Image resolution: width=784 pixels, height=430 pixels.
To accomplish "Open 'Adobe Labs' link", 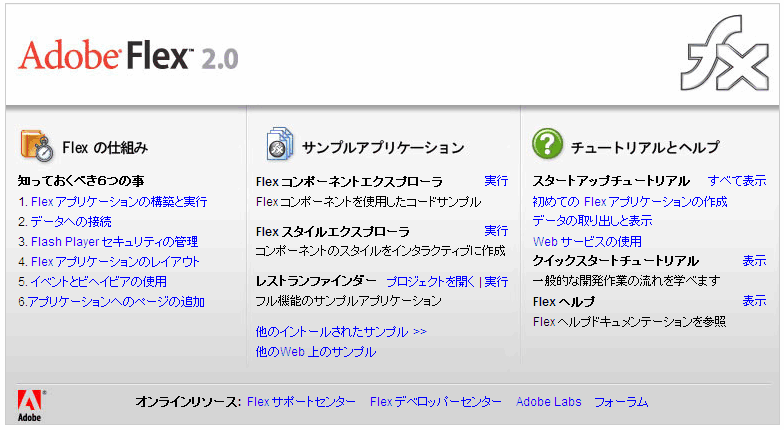I will pyautogui.click(x=548, y=402).
